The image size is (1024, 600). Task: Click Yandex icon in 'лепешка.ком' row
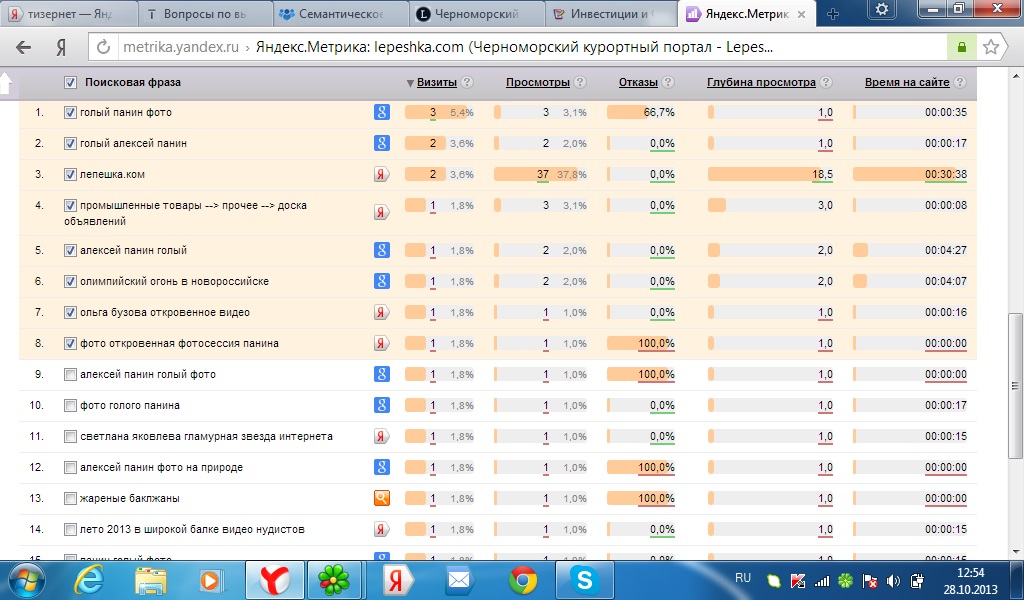pyautogui.click(x=382, y=174)
